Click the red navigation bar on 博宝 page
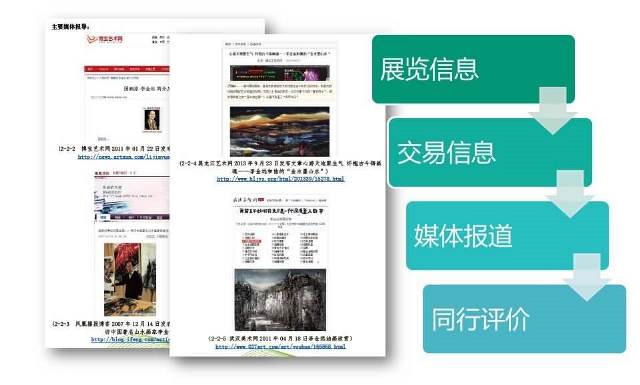This screenshot has width=640, height=385. point(127,69)
